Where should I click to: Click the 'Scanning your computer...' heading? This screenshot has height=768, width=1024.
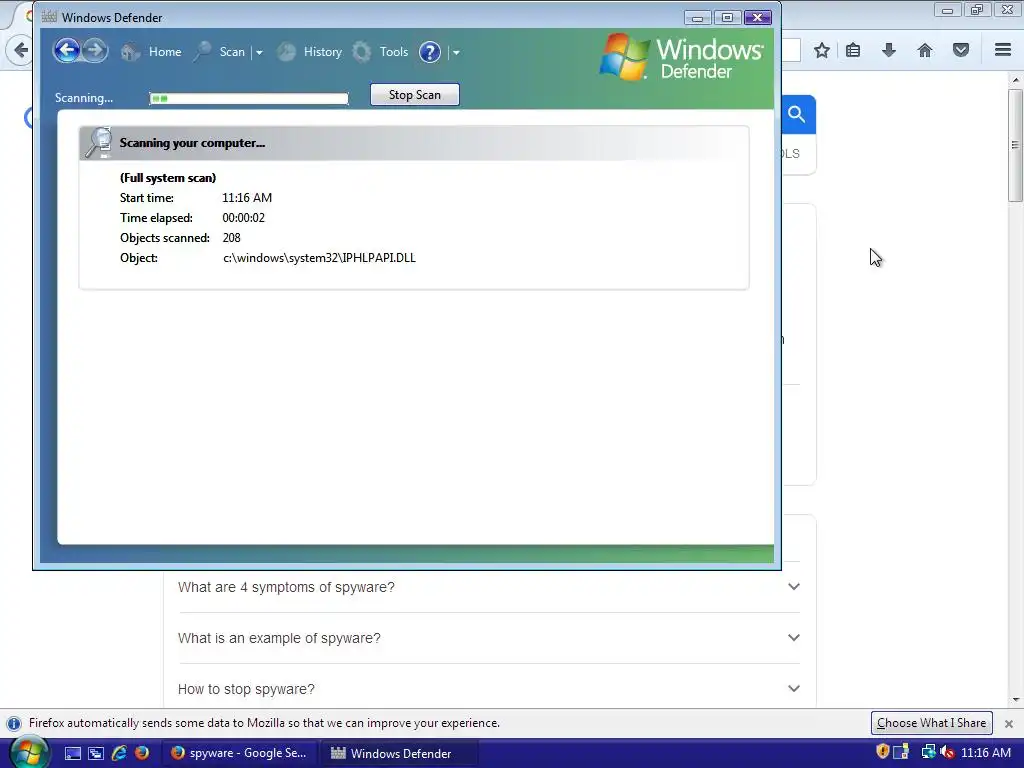pyautogui.click(x=192, y=143)
